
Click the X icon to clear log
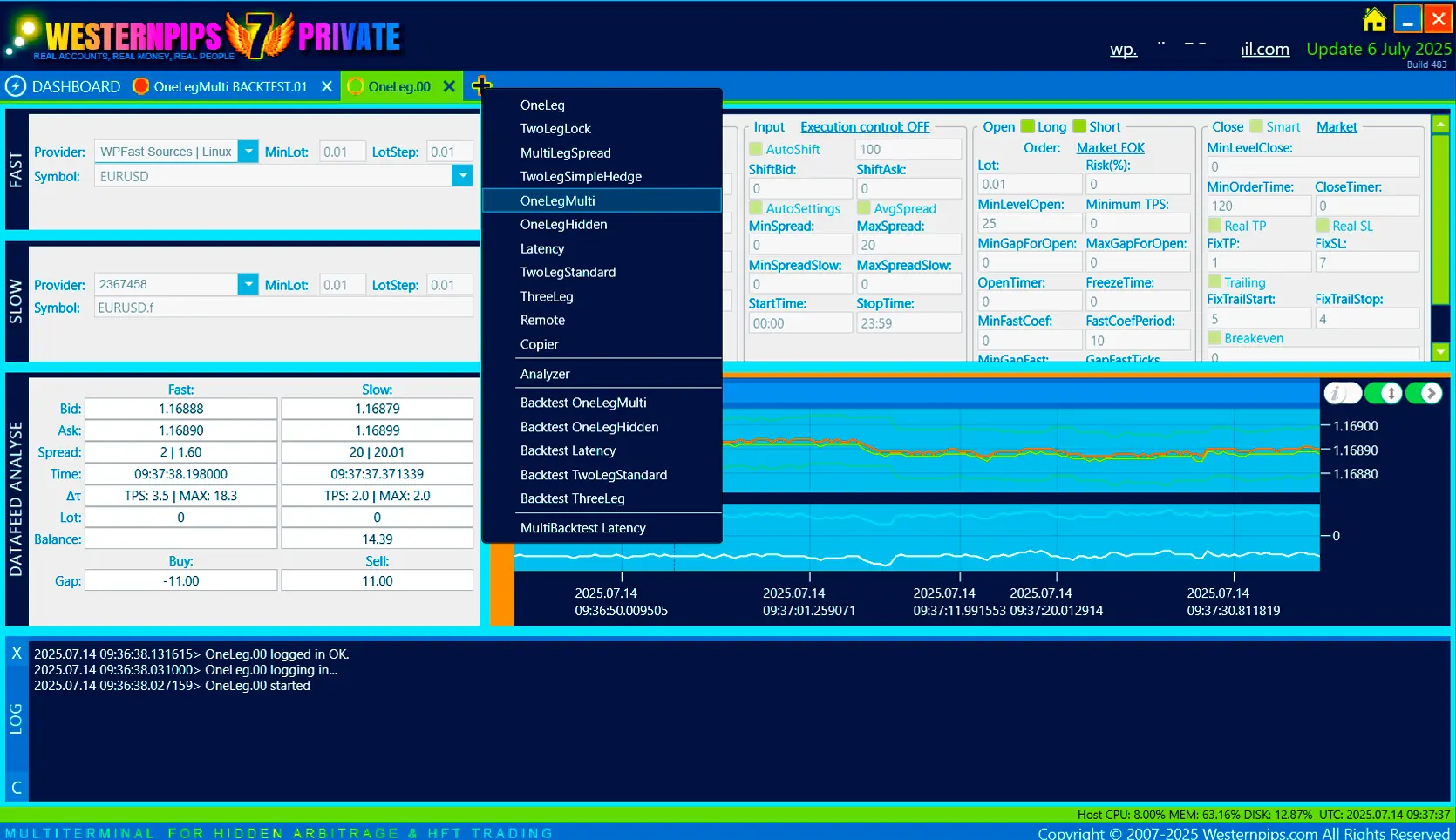coord(17,653)
